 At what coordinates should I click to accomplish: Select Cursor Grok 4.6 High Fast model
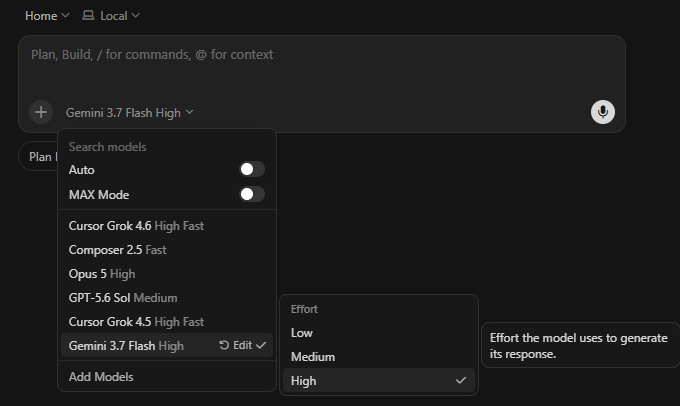coord(167,226)
